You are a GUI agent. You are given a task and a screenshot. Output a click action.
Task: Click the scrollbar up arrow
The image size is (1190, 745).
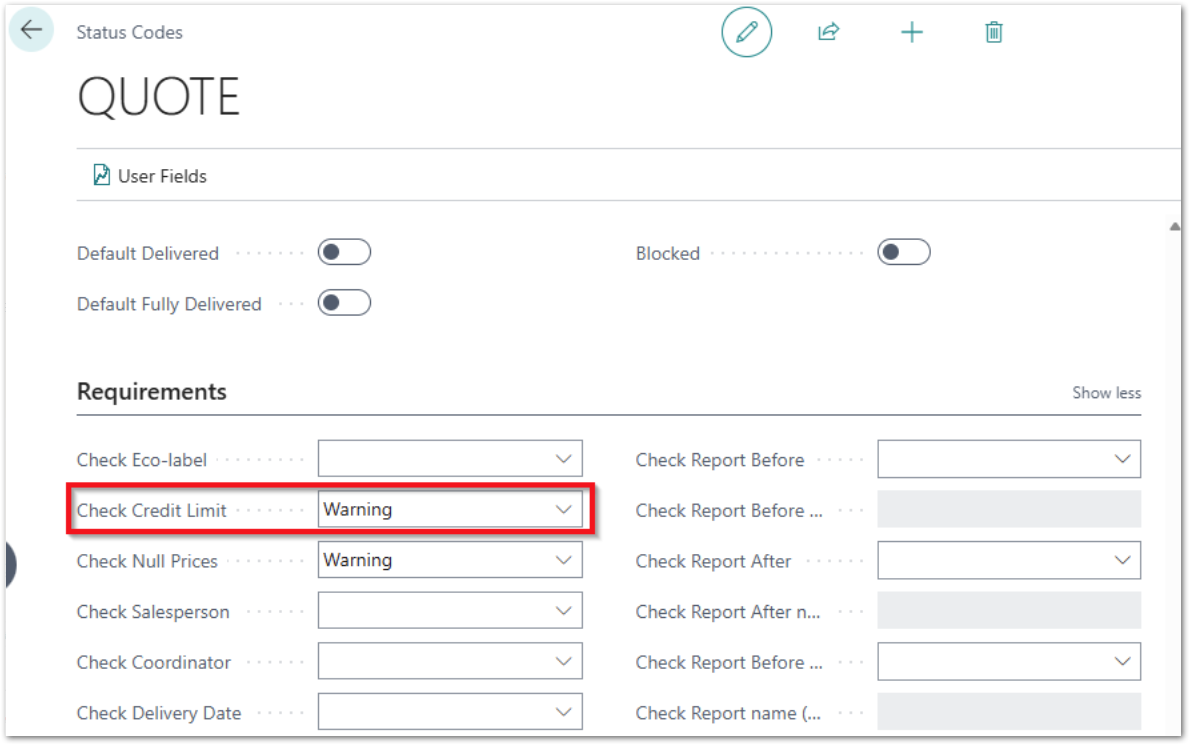tap(1175, 228)
